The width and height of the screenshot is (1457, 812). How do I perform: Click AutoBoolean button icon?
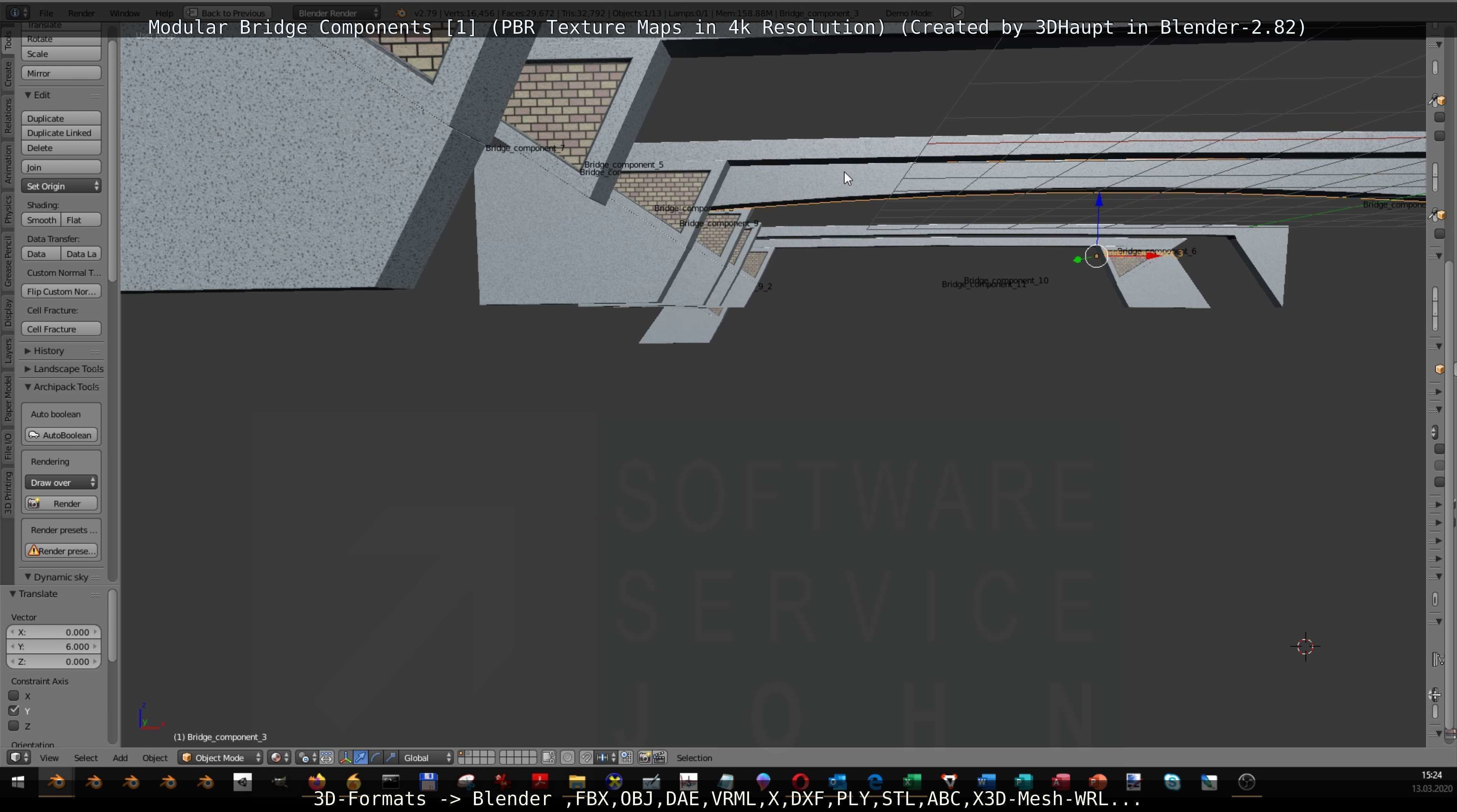pyautogui.click(x=34, y=435)
